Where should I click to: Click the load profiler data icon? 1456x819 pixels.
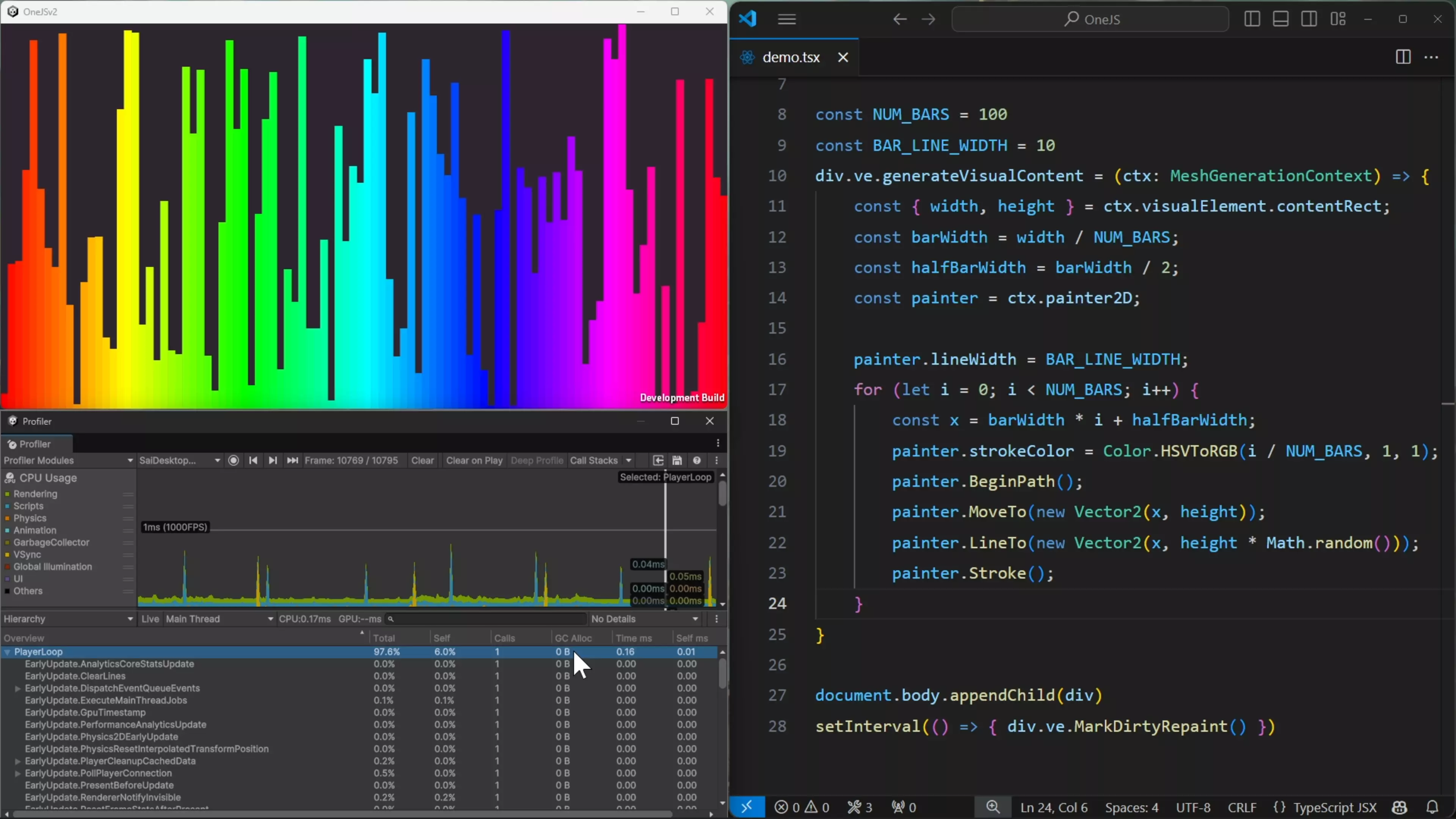(x=658, y=461)
